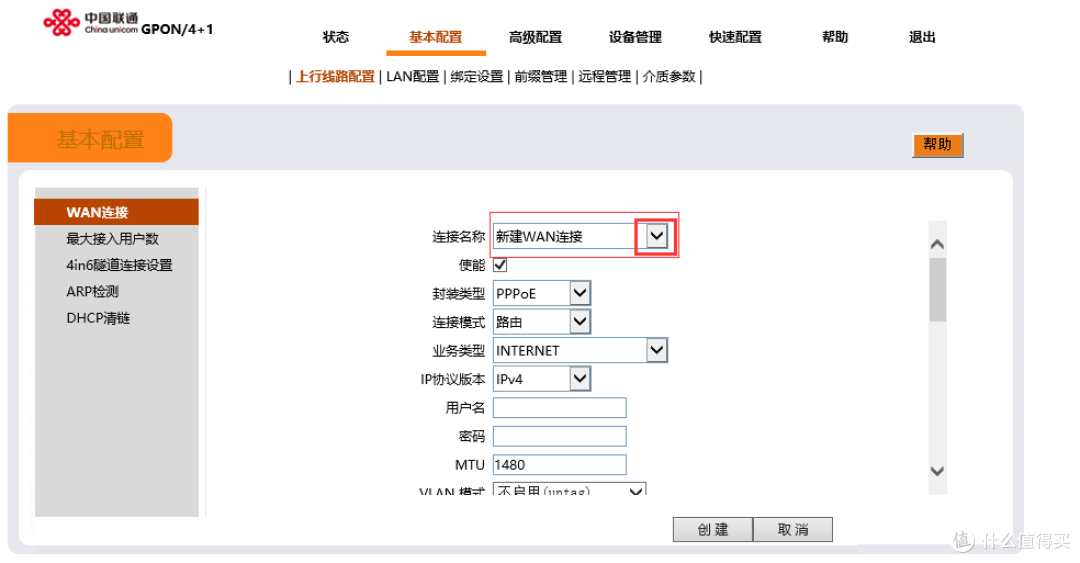Expand the 连接名称 dropdown arrow
This screenshot has height=563, width=1080.
[656, 236]
